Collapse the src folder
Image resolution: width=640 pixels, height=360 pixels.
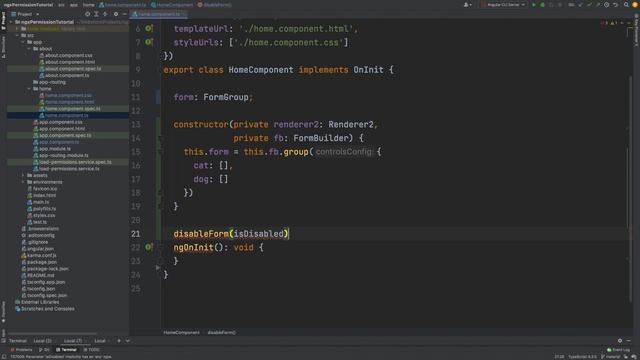click(x=17, y=36)
